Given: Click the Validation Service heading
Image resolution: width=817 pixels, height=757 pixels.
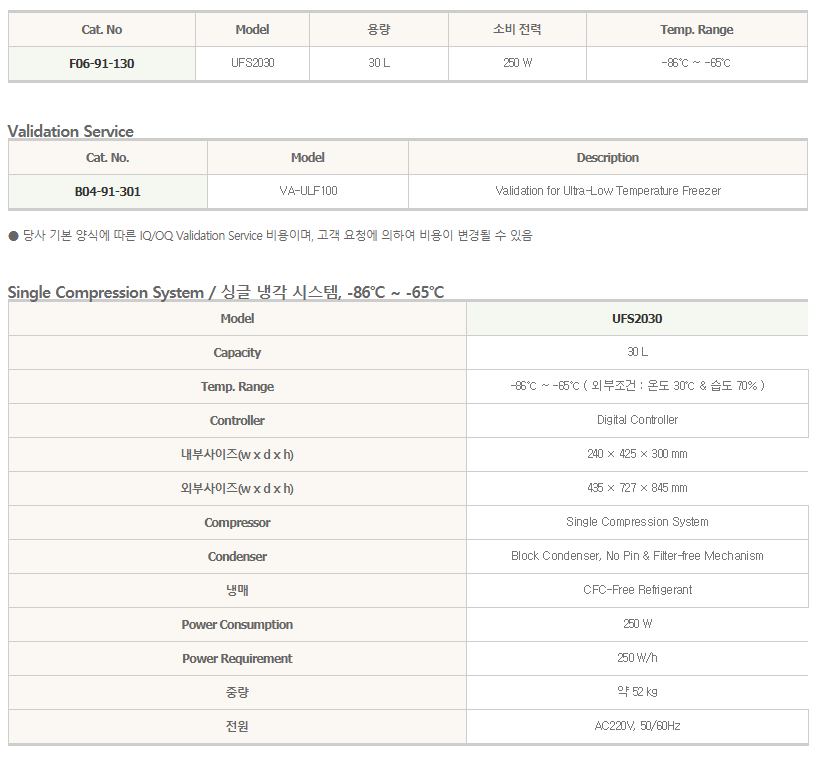Looking at the screenshot, I should coord(71,131).
